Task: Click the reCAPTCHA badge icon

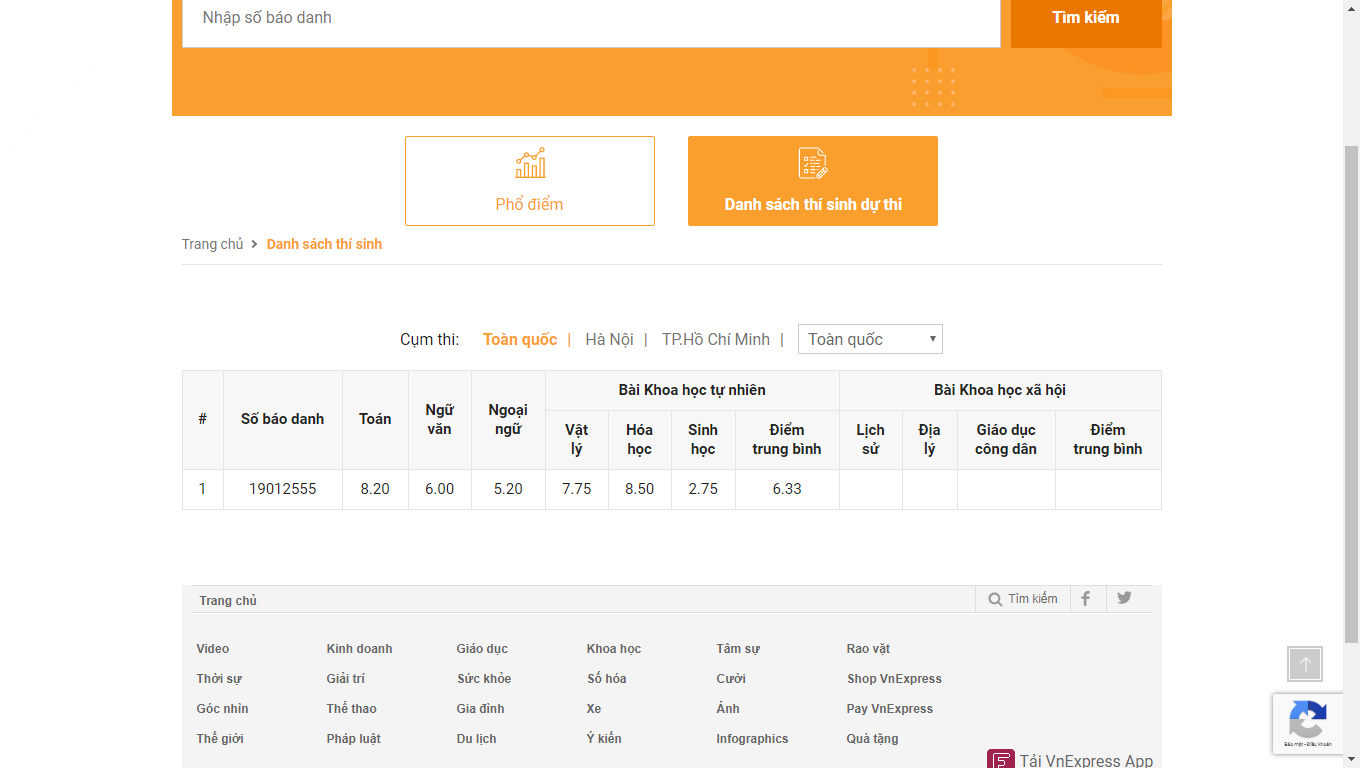Action: click(1307, 719)
